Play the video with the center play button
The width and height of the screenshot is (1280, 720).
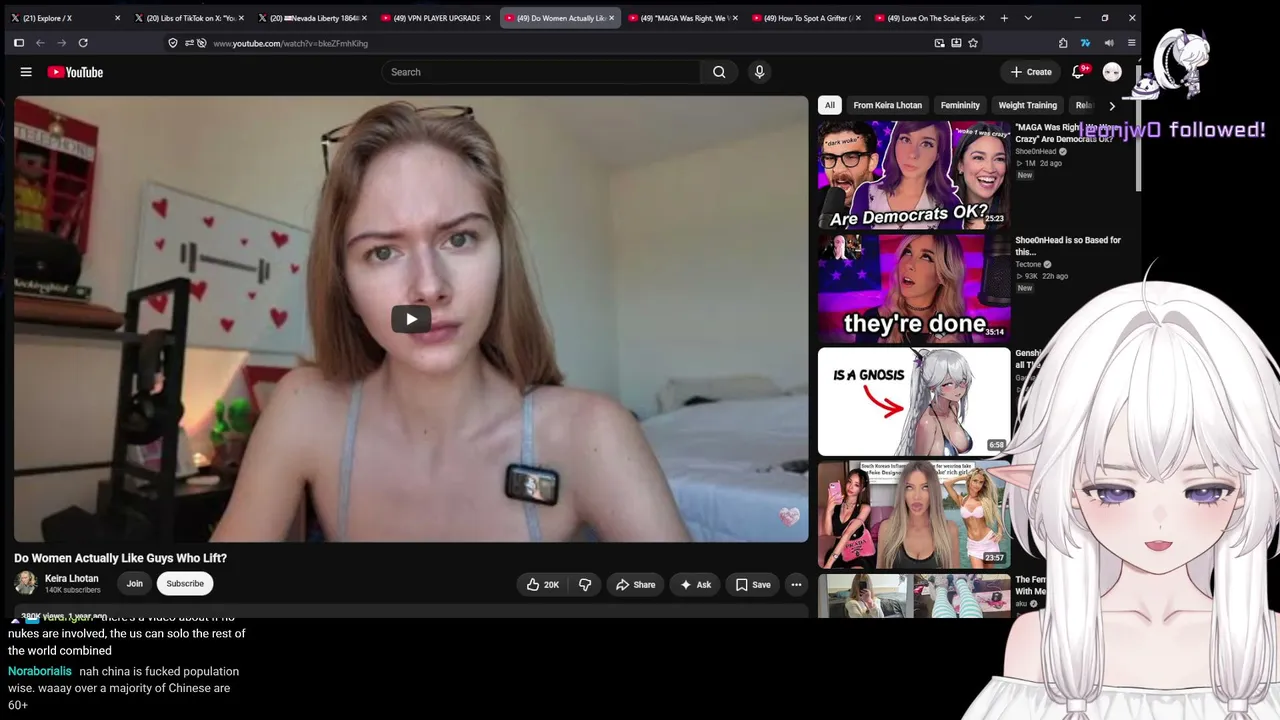coord(411,319)
